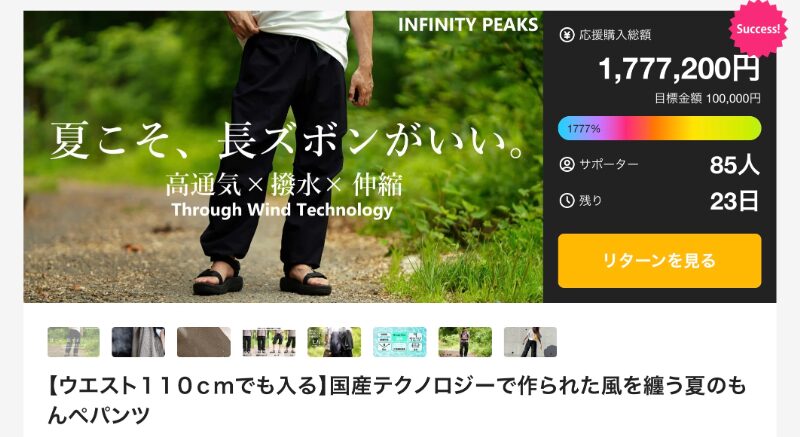Click the yellow リターンを見る button
800x437 pixels.
click(659, 261)
